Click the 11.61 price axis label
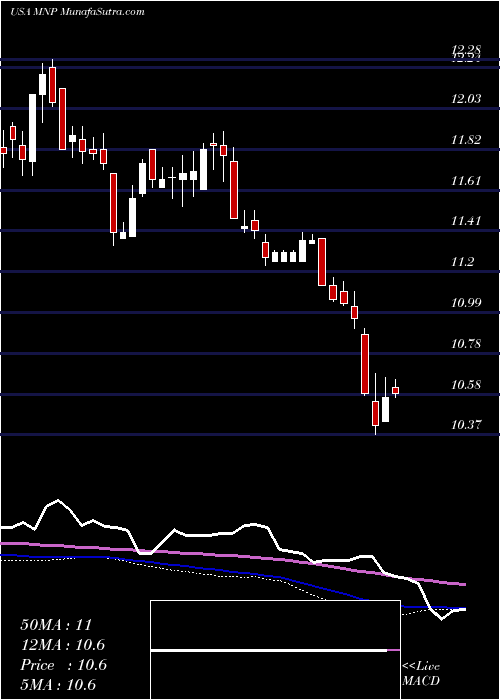 [466, 181]
